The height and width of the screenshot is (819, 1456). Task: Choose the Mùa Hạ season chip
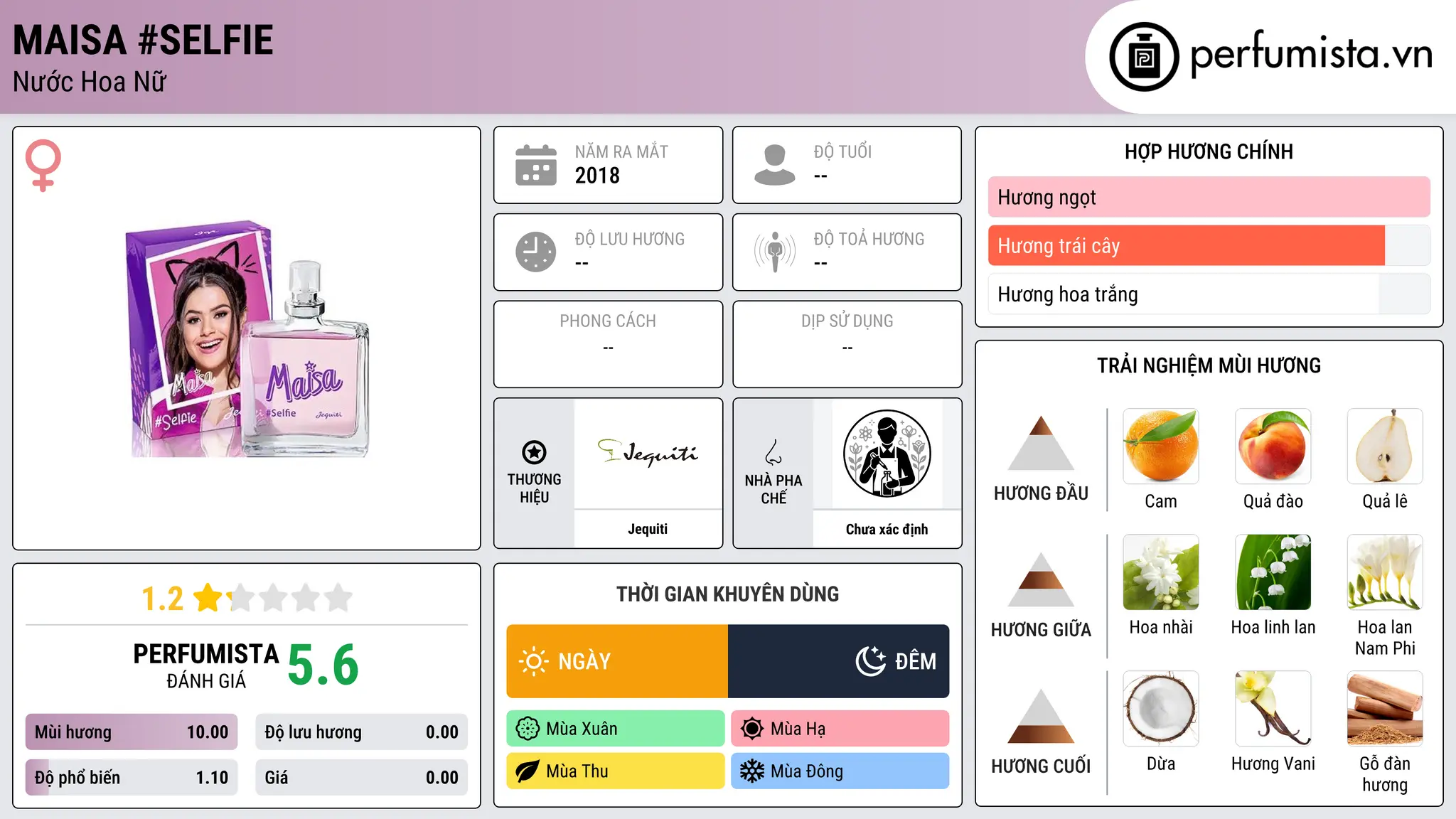(x=840, y=729)
